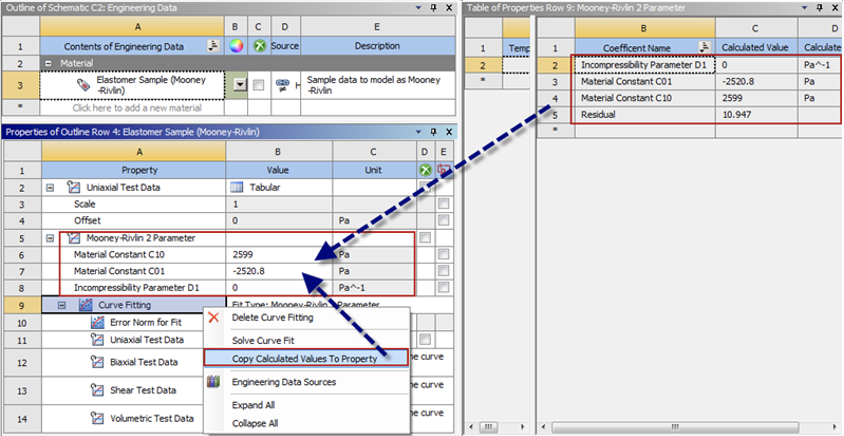Click the Description column header in Outline
844x436 pixels.
pos(377,46)
